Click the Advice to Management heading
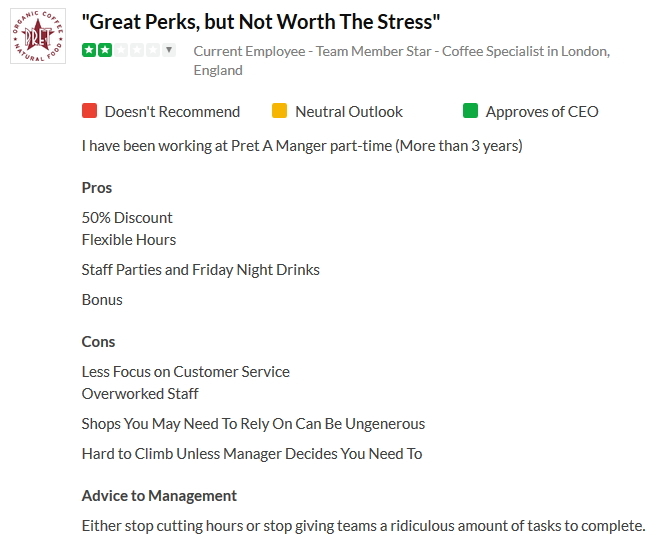Image resolution: width=656 pixels, height=545 pixels. (x=159, y=496)
